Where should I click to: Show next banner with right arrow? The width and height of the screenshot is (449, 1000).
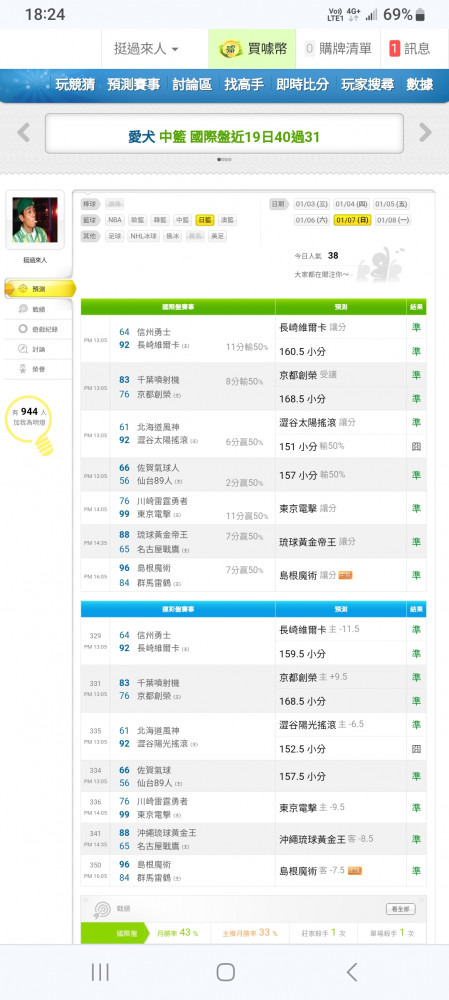coord(425,133)
